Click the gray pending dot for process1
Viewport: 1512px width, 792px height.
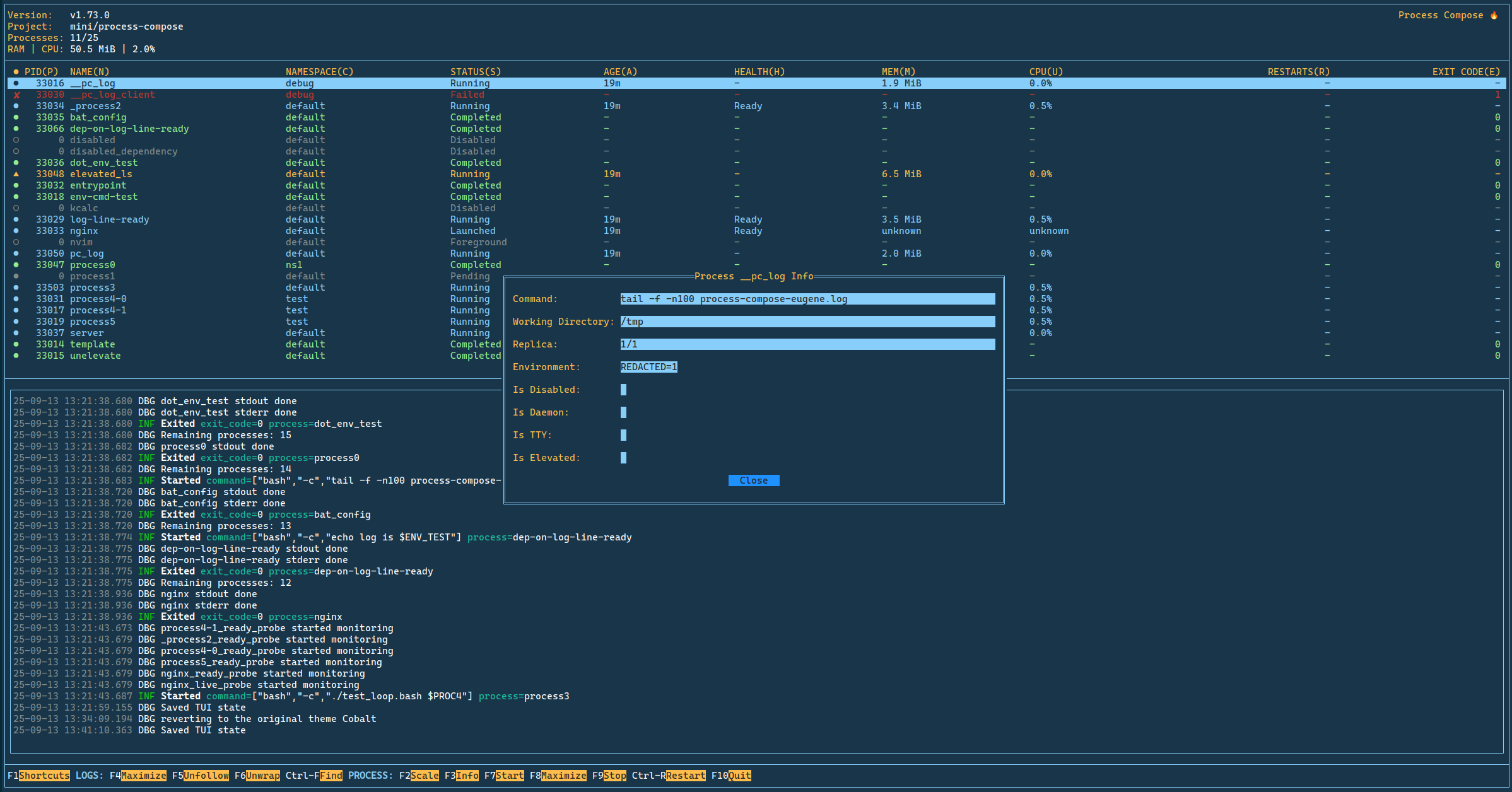coord(16,276)
